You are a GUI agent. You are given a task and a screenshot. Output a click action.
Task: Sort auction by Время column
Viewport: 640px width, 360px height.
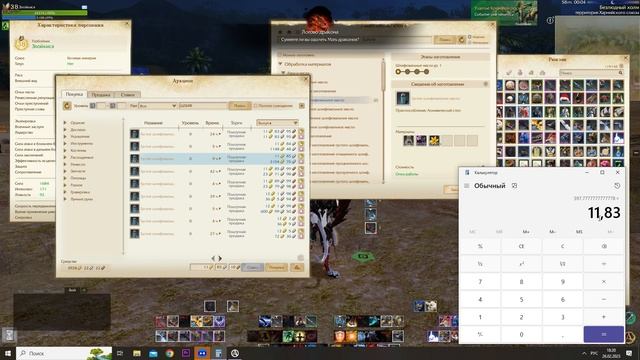point(212,123)
